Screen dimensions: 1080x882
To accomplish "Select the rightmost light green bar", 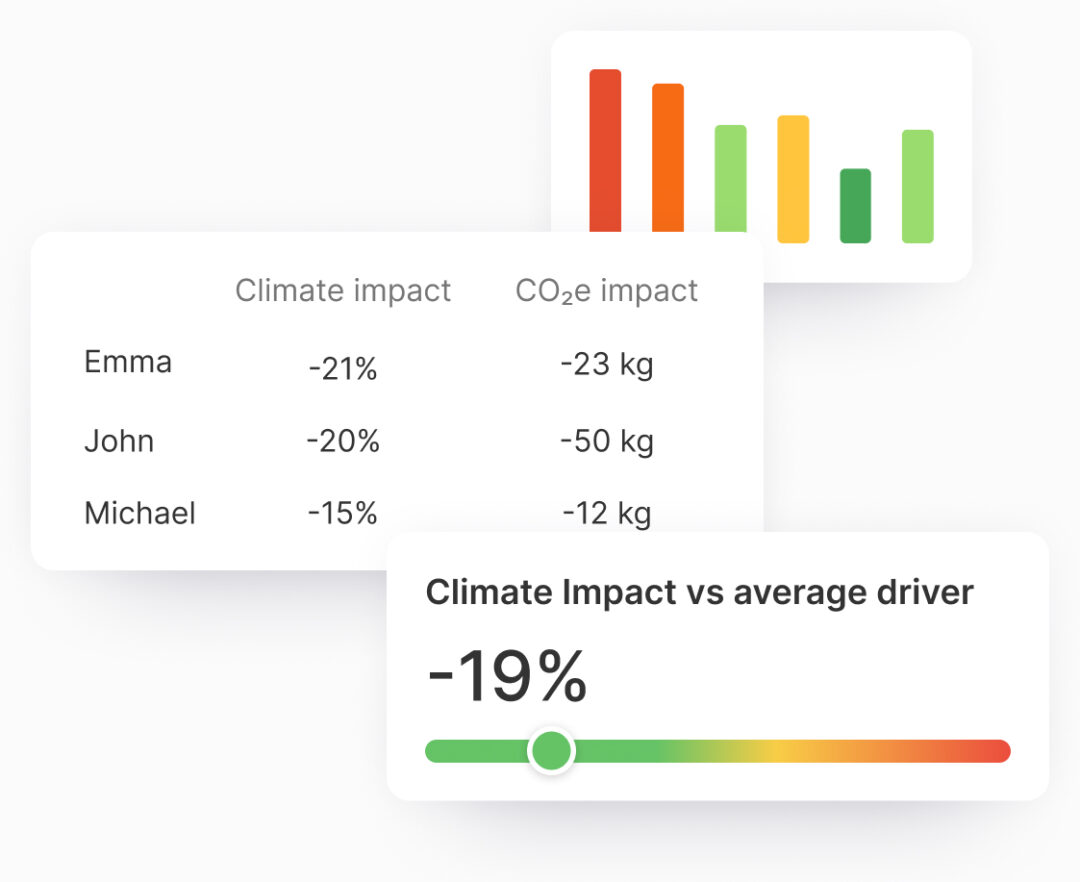I will pyautogui.click(x=917, y=186).
